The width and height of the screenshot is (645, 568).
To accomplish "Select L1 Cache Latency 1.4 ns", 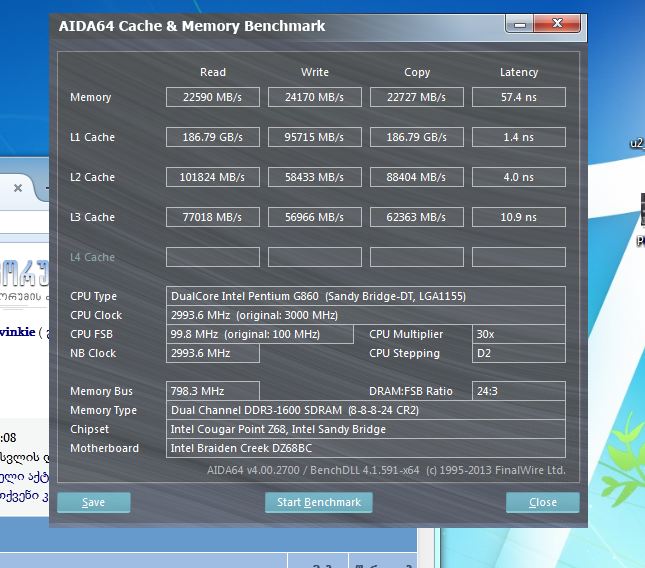I will 519,137.
